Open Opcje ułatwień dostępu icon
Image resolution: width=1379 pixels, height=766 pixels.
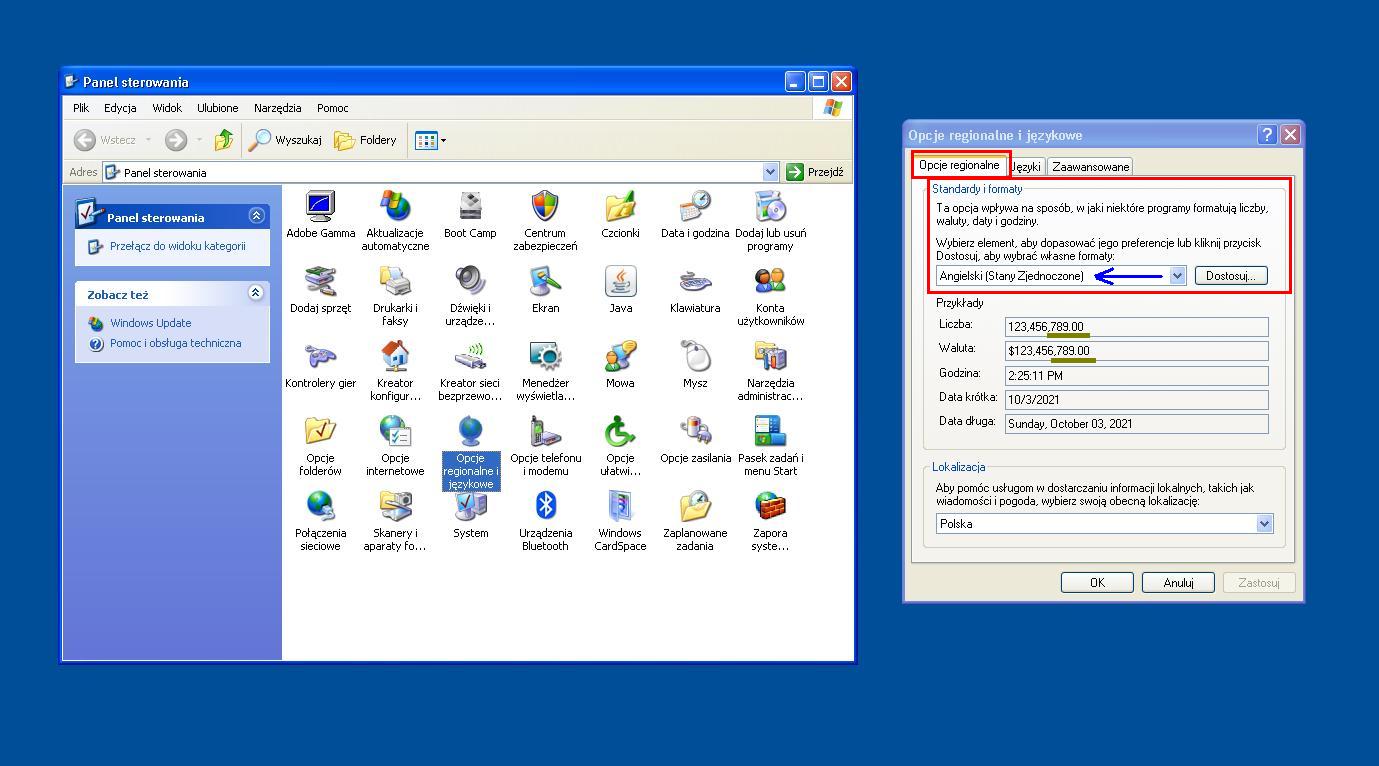point(620,432)
